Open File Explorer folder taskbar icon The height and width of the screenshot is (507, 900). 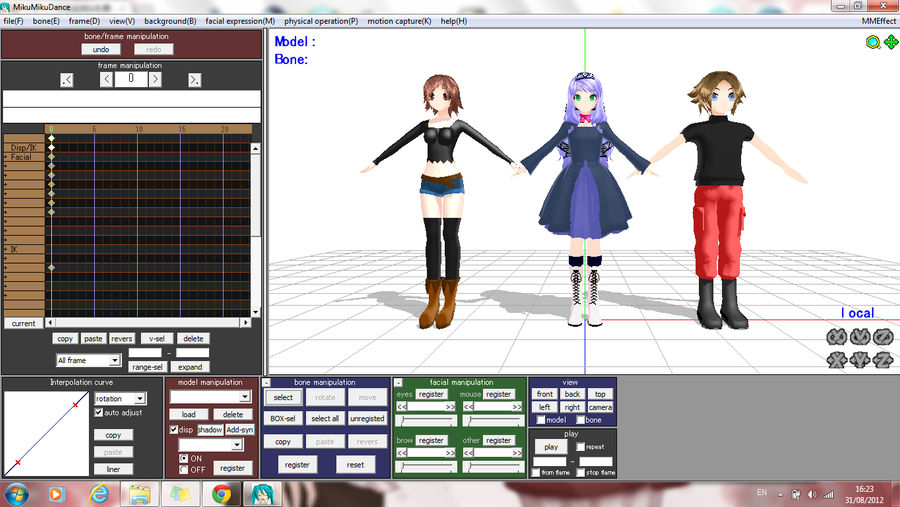(139, 494)
